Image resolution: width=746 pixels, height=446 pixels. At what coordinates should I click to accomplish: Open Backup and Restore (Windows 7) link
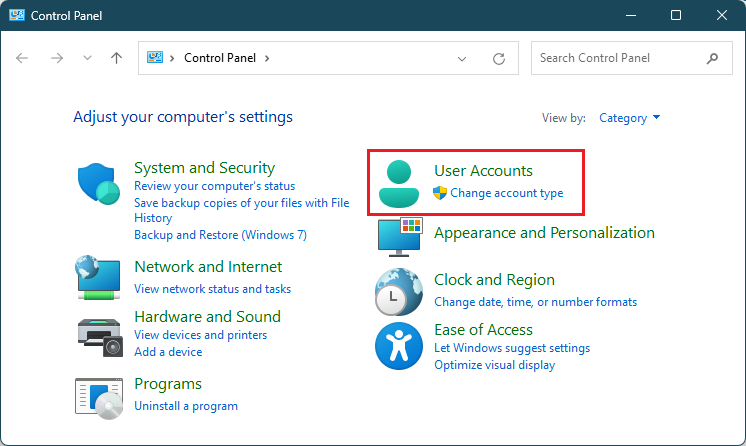pos(220,235)
